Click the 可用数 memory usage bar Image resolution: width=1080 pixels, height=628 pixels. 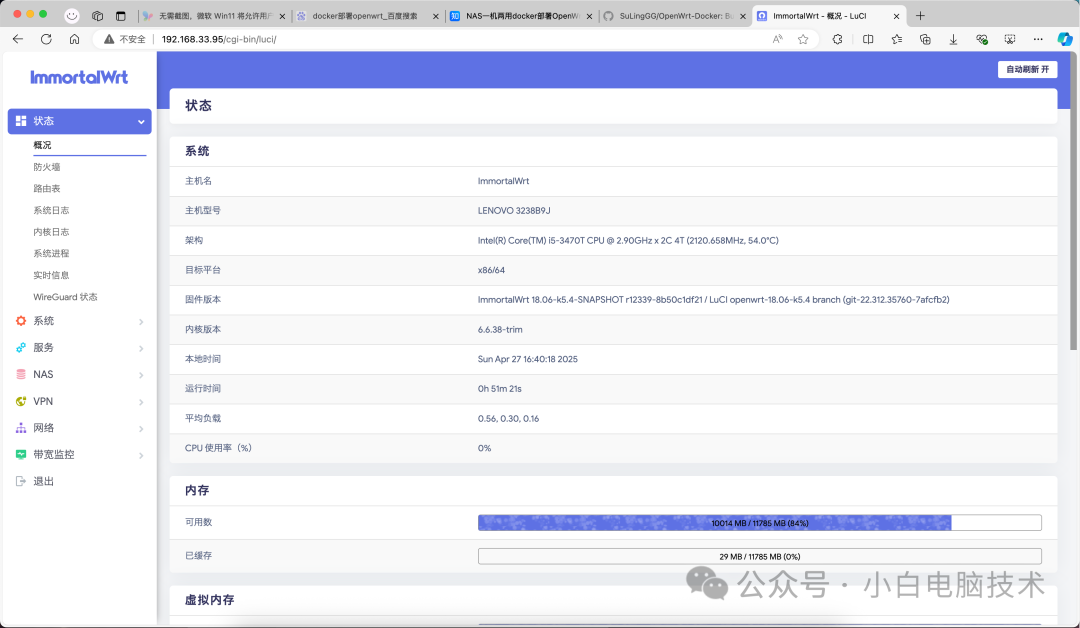tap(759, 523)
